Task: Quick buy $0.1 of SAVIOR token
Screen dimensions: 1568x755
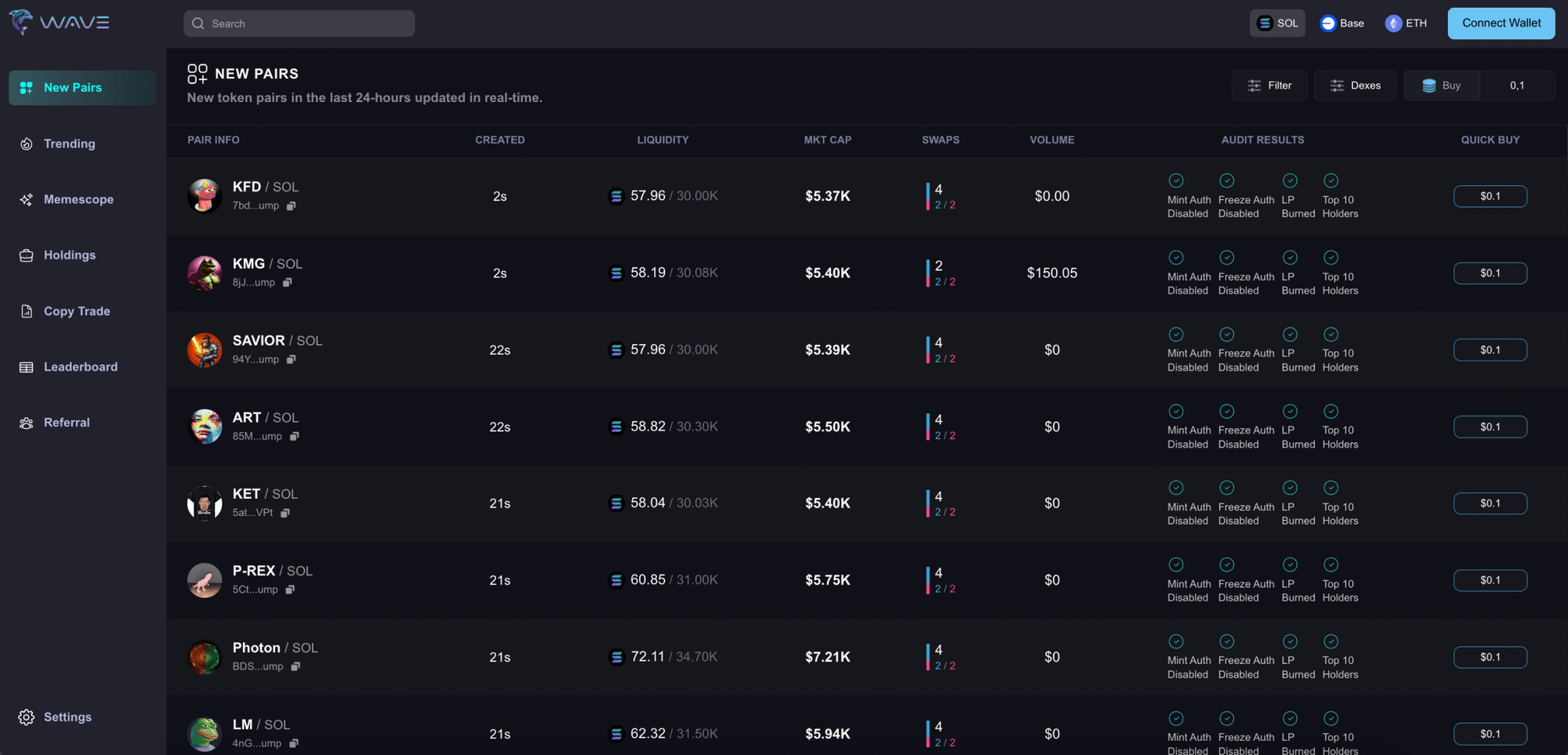Action: [1490, 350]
